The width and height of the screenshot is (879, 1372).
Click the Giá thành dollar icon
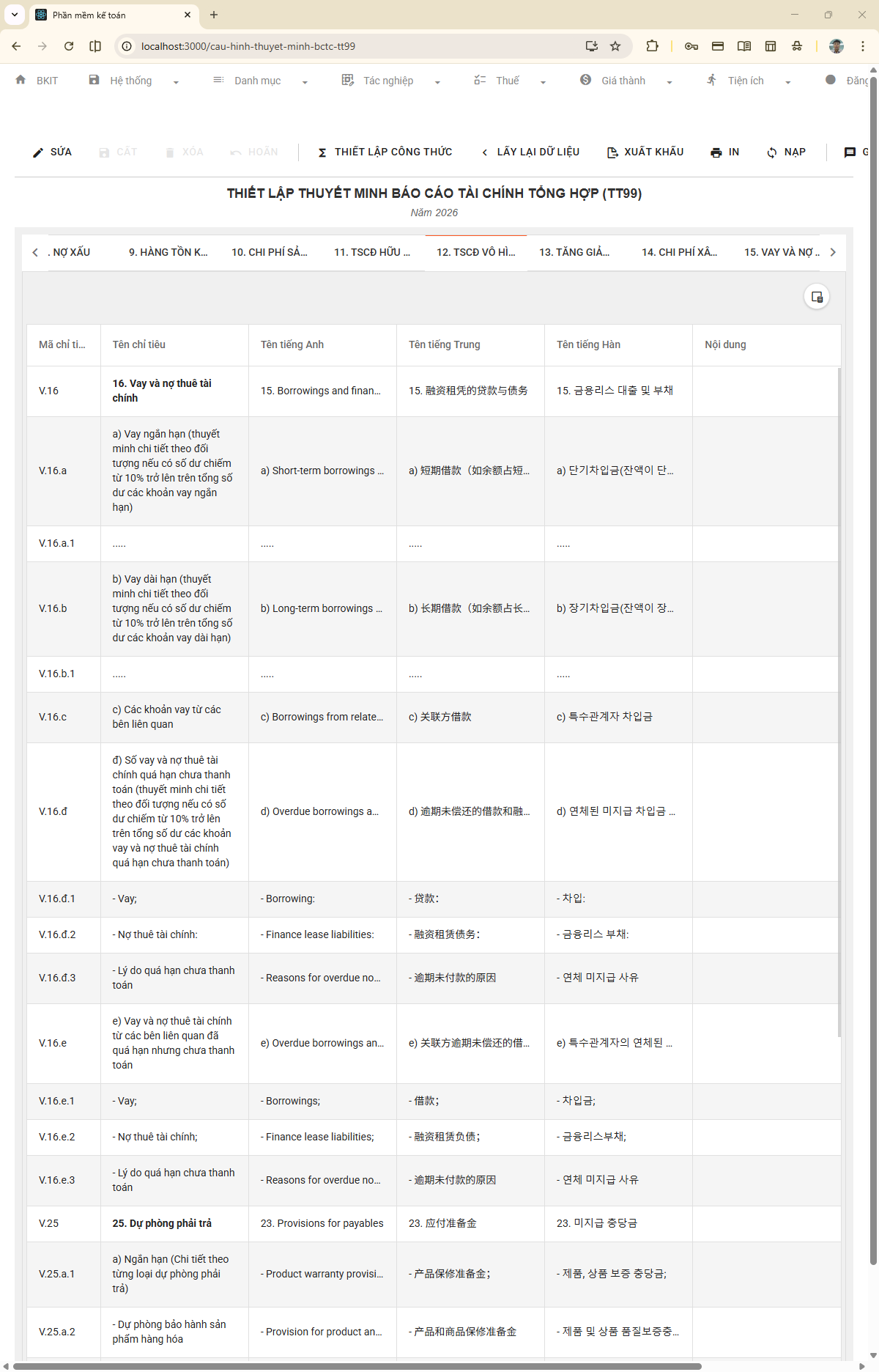586,80
